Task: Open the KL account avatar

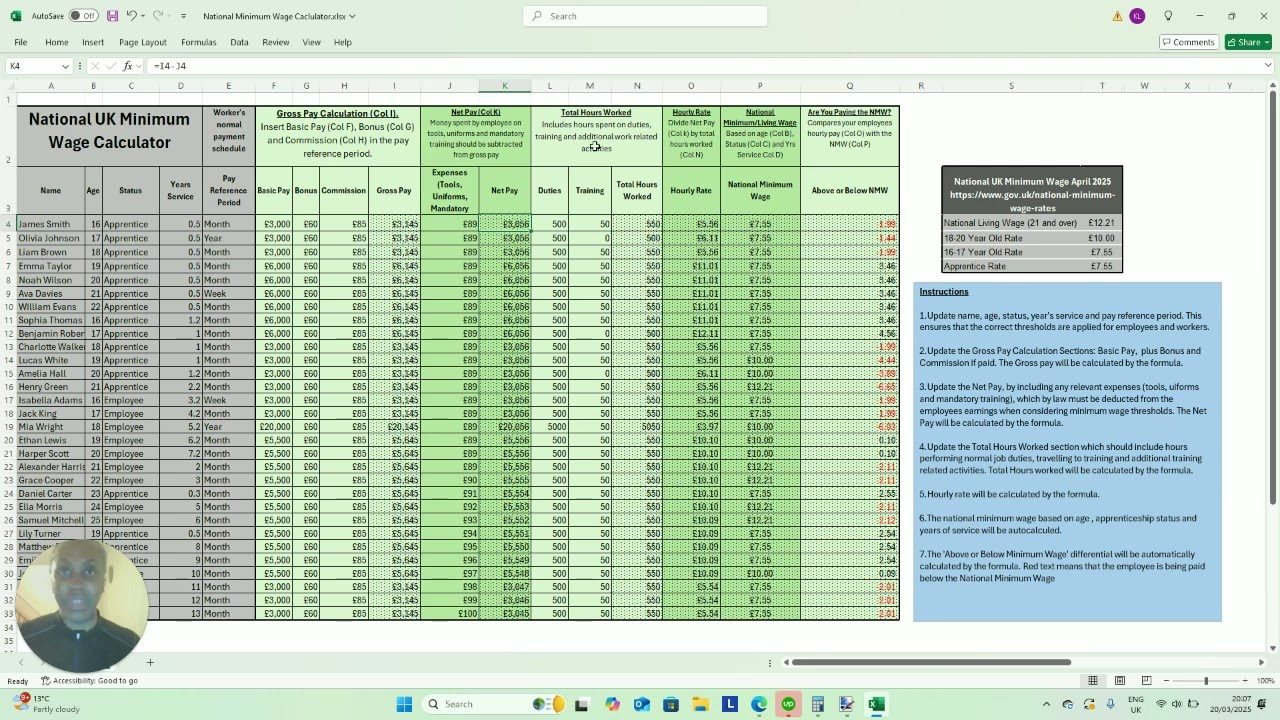Action: 1137,16
